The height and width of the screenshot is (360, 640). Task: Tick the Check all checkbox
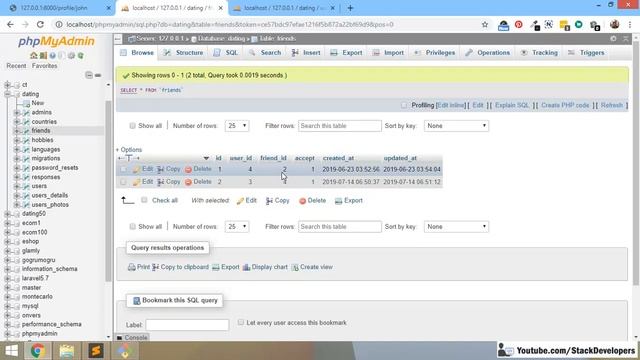point(144,200)
